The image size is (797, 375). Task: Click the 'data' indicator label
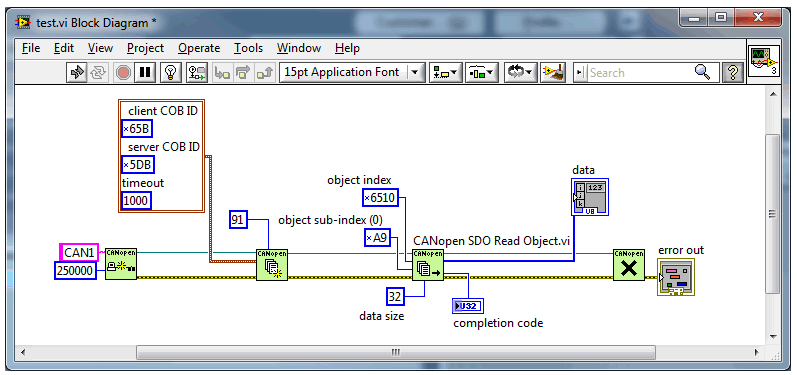(x=583, y=170)
